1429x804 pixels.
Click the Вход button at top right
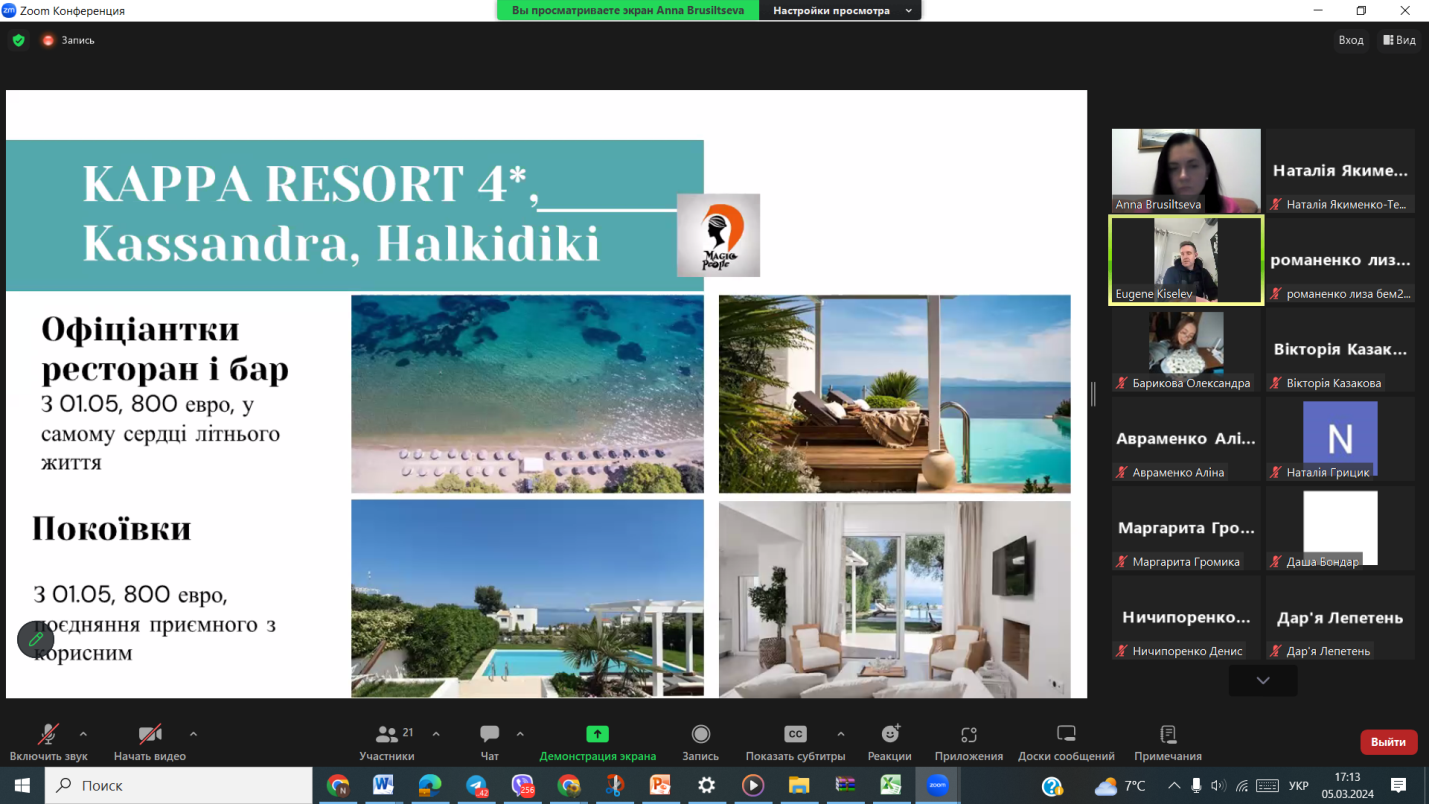tap(1351, 40)
